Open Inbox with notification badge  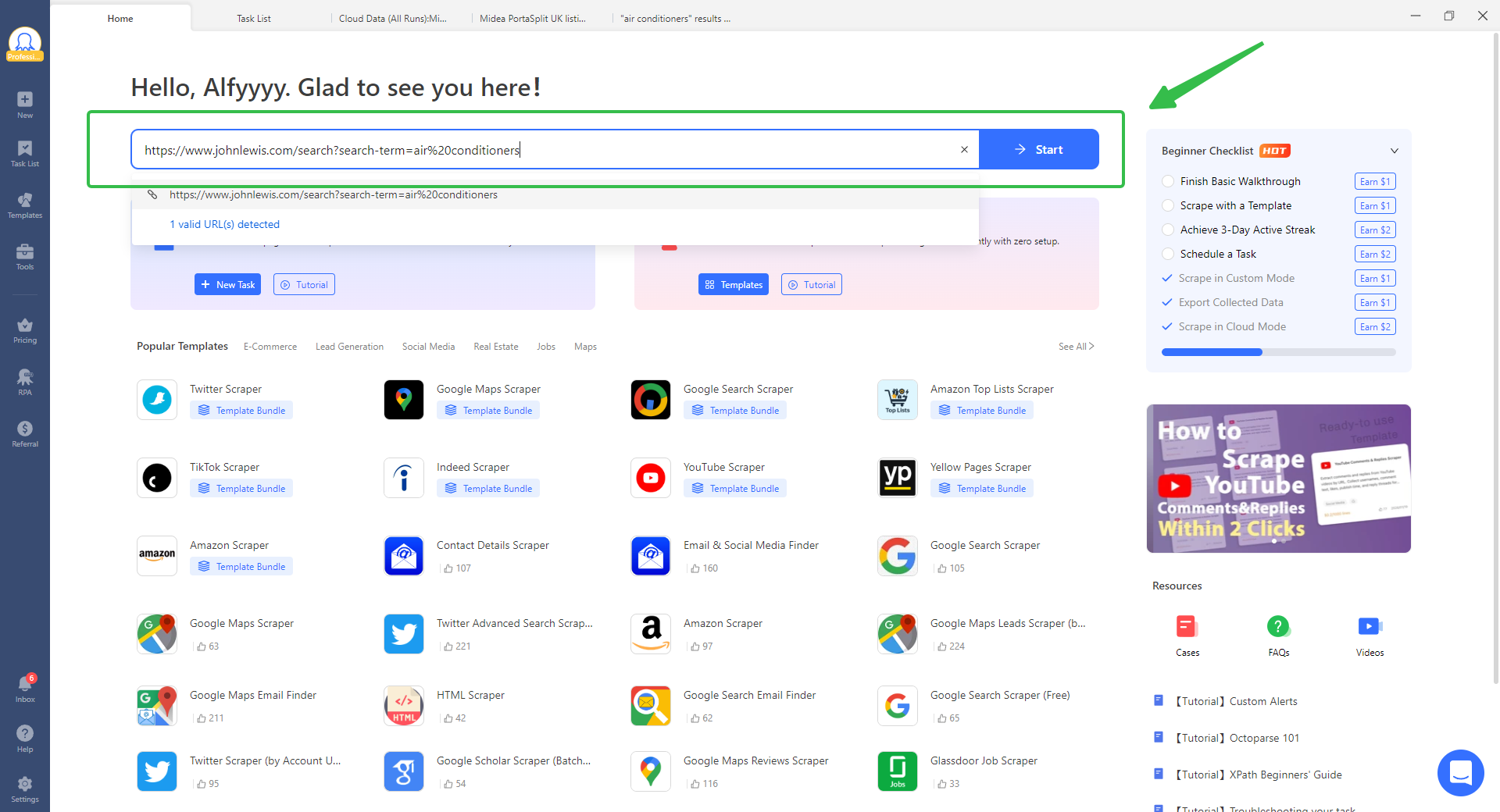(x=25, y=689)
